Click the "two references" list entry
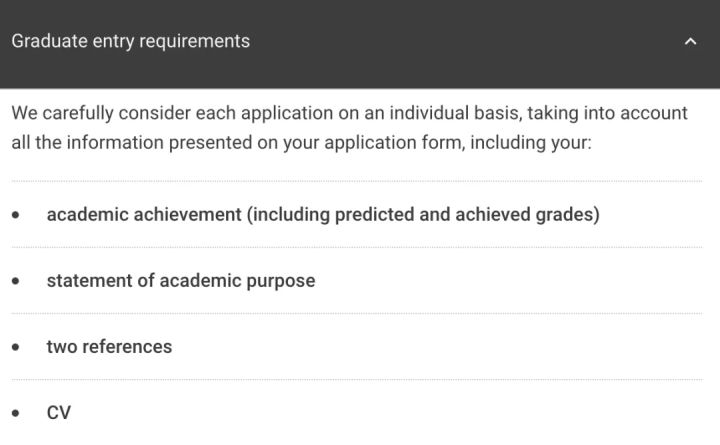This screenshot has width=720, height=445. 109,347
